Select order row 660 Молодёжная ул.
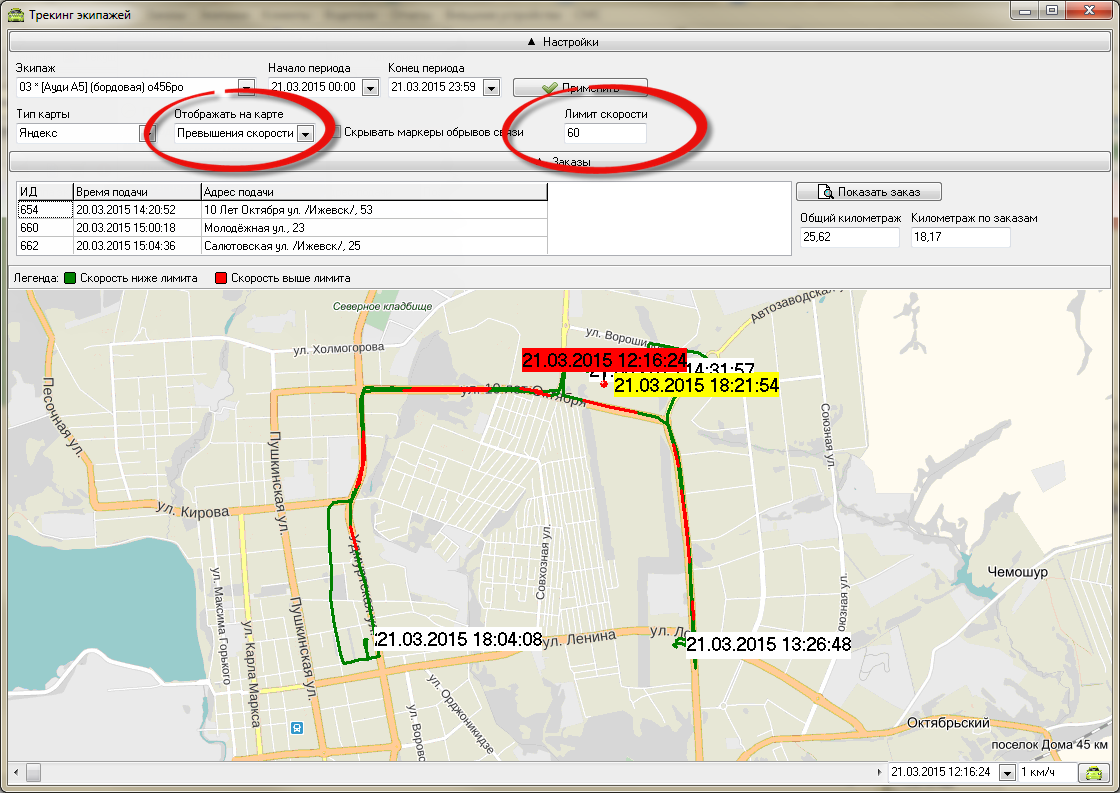Screen dimensions: 1120x793 282,227
